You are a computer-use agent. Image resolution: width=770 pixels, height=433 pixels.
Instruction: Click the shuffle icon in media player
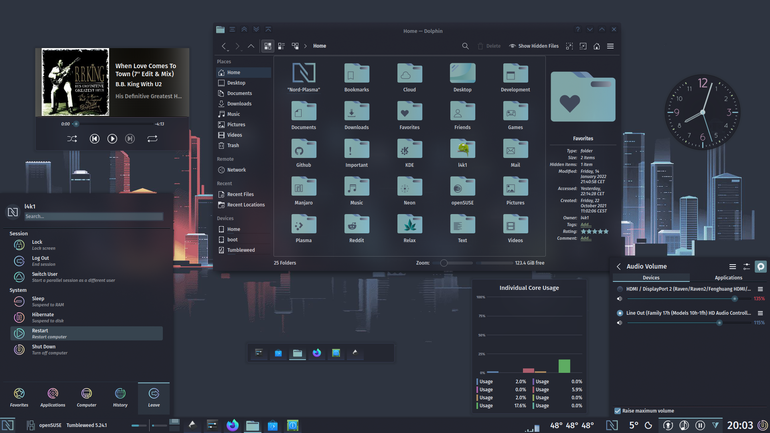(72, 139)
